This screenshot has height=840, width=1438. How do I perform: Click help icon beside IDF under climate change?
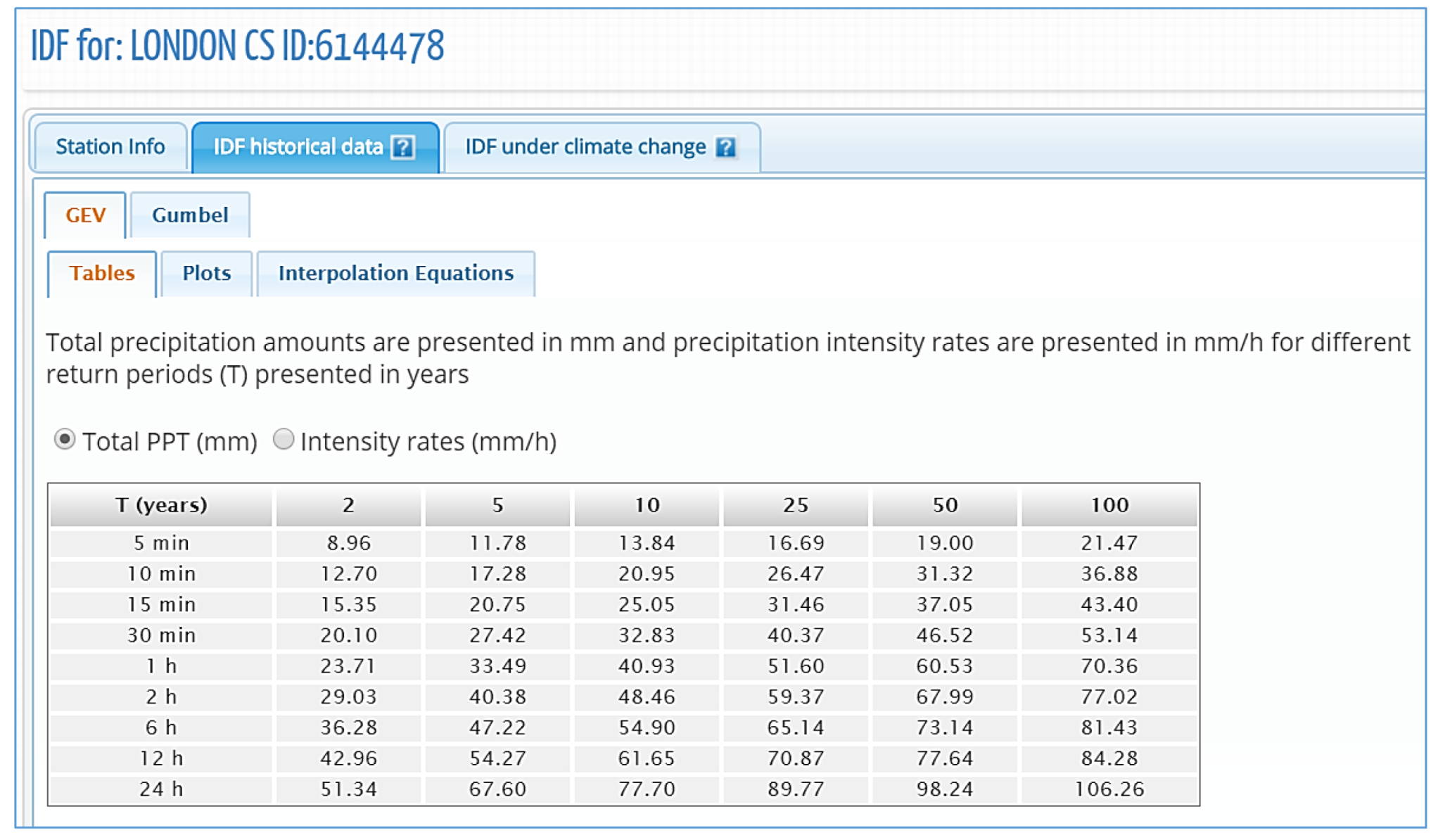point(725,148)
